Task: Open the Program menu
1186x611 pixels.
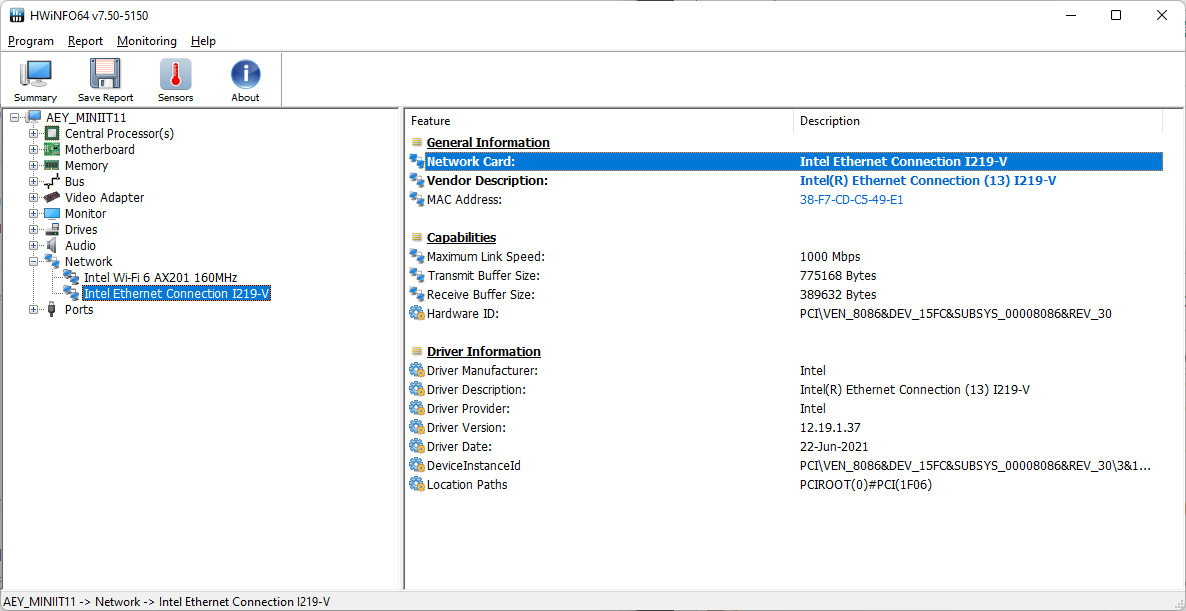Action: click(31, 41)
